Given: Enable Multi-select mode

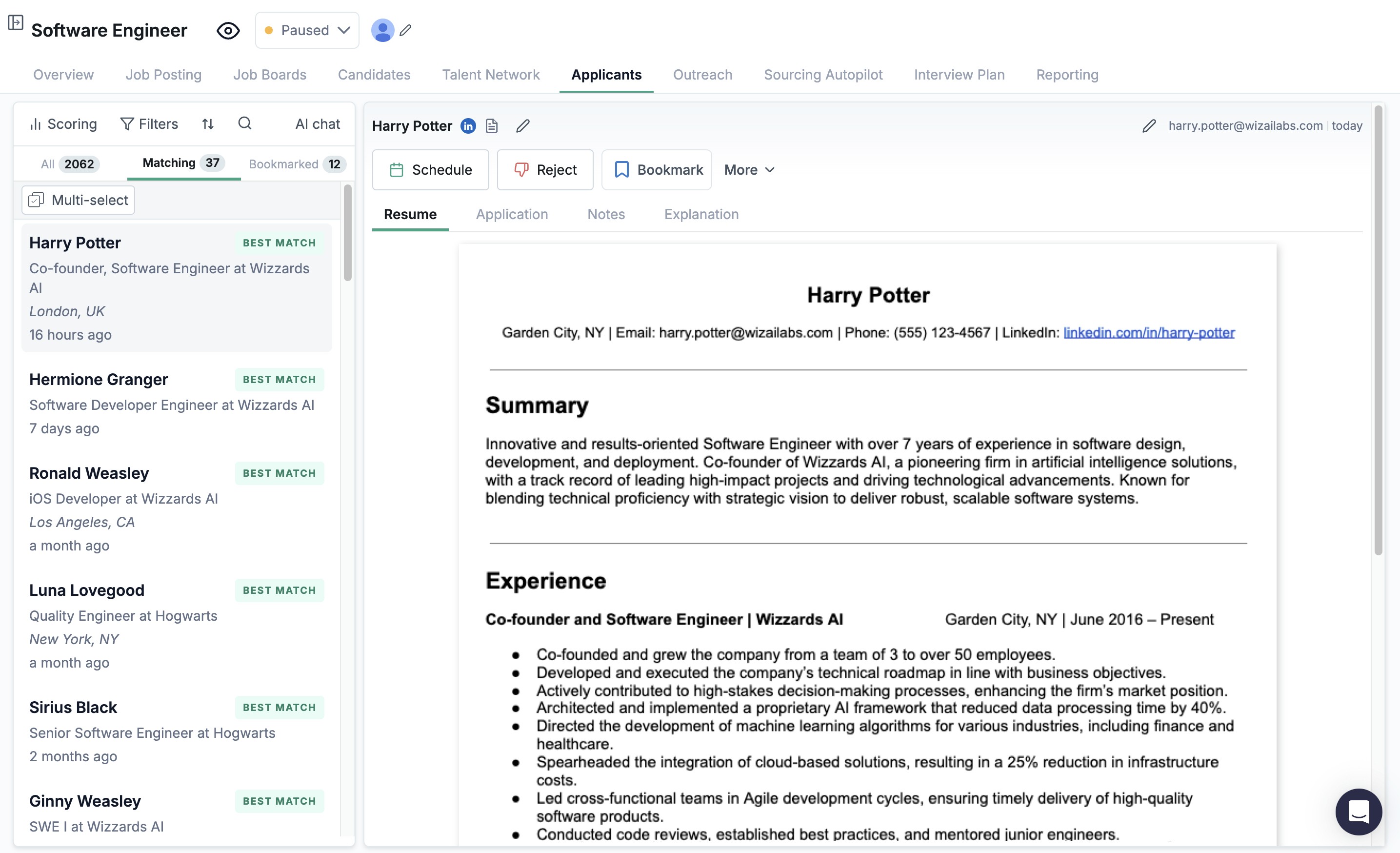Looking at the screenshot, I should coord(79,200).
